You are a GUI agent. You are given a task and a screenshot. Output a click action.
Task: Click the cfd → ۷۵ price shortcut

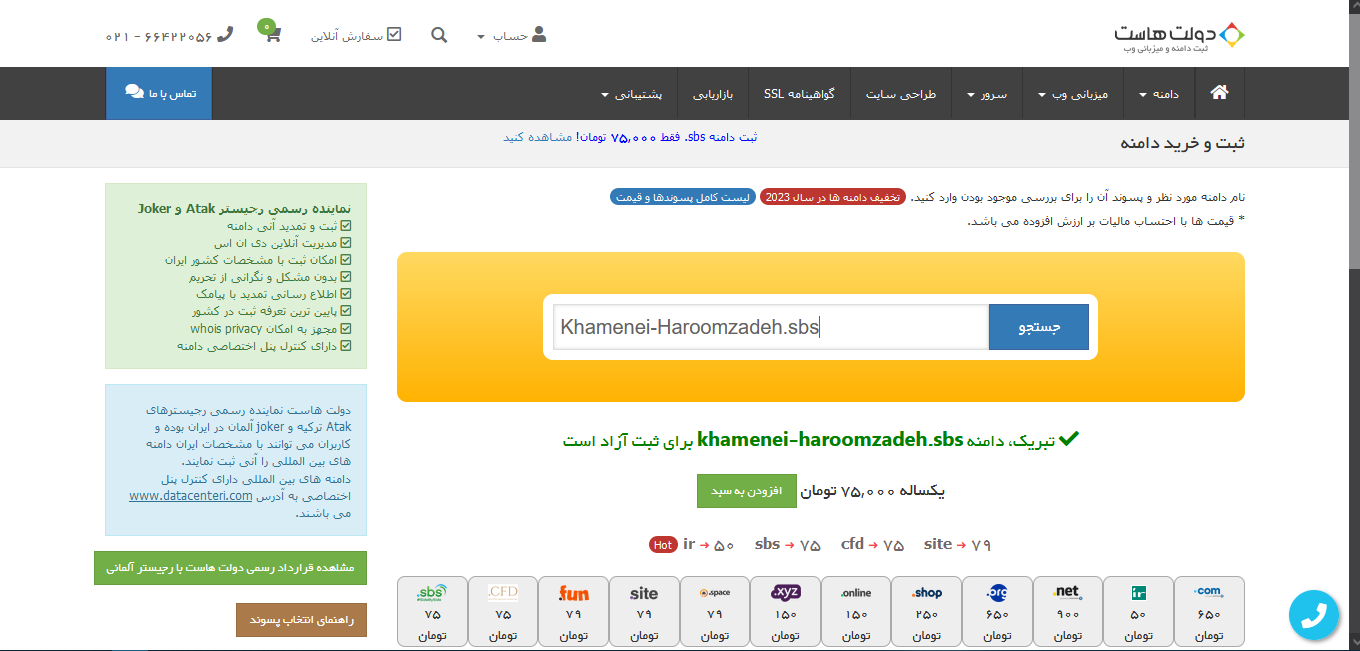pos(872,545)
